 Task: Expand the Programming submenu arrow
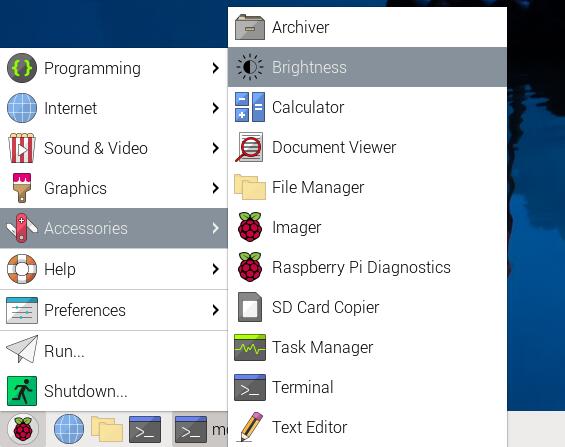pyautogui.click(x=215, y=68)
